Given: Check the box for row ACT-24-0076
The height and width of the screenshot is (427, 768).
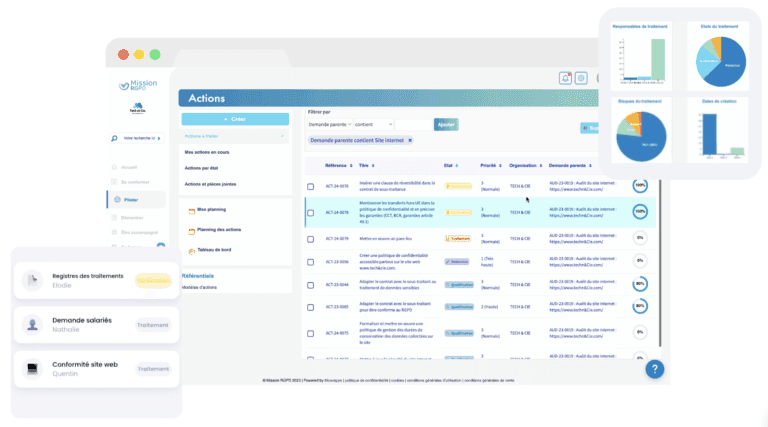Looking at the screenshot, I should point(311,186).
